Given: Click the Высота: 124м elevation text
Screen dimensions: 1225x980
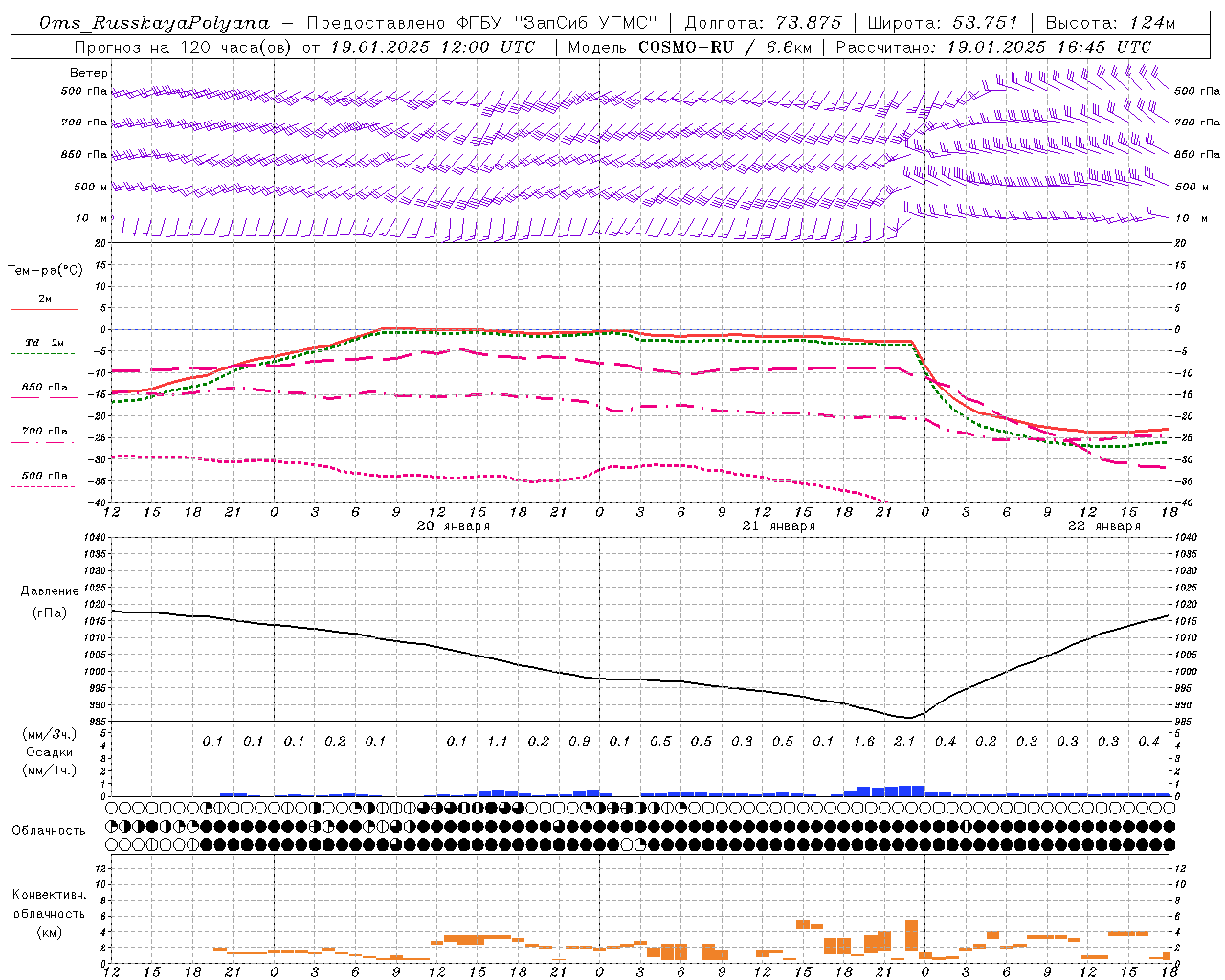Looking at the screenshot, I should [1110, 23].
